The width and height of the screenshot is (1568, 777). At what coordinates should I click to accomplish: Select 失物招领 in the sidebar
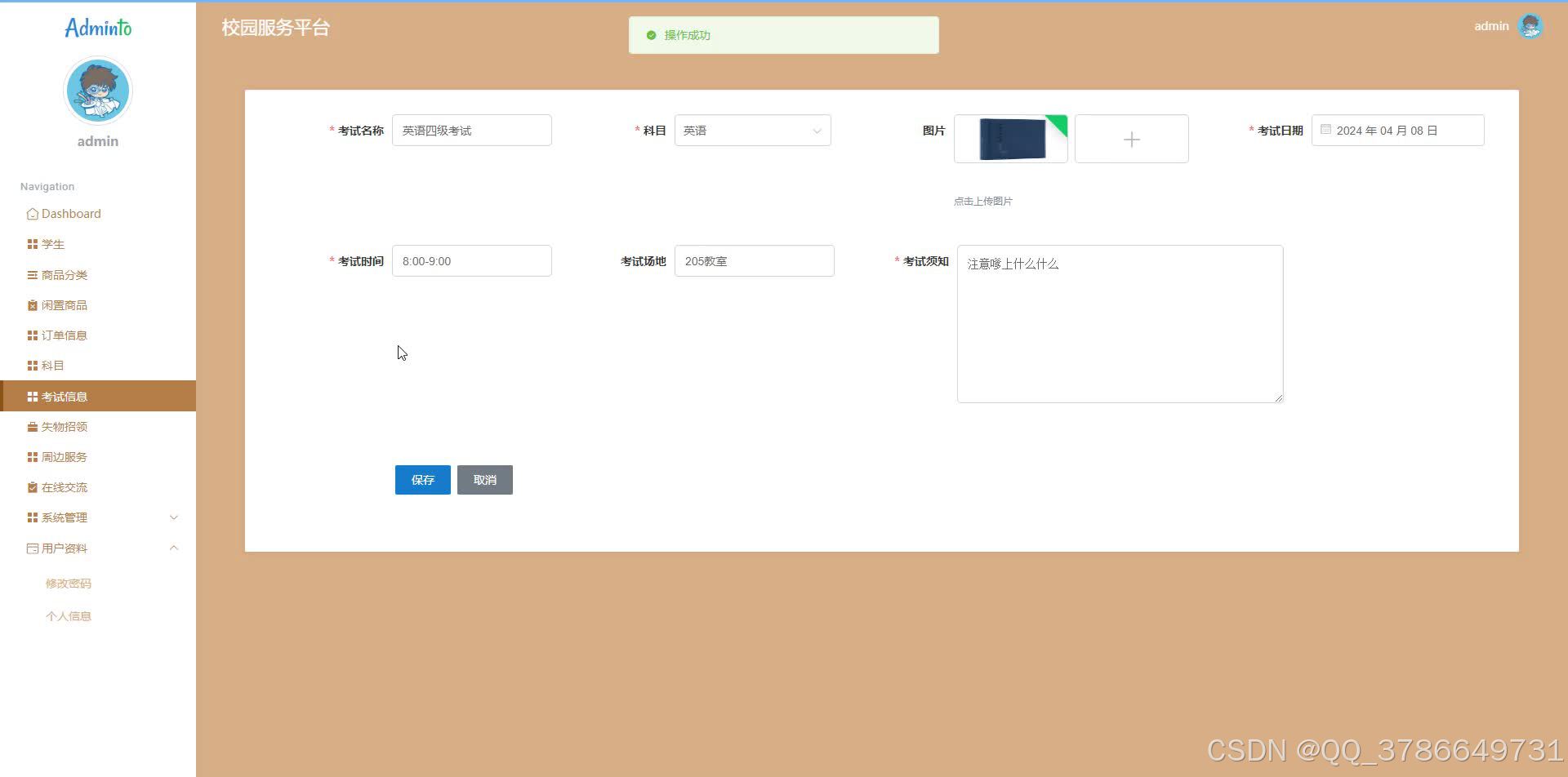[98, 427]
